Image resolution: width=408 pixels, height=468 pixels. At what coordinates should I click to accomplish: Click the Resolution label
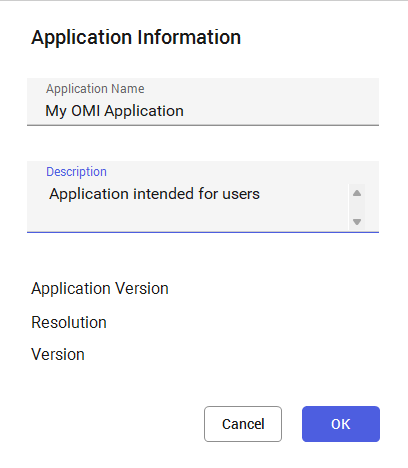(x=69, y=322)
